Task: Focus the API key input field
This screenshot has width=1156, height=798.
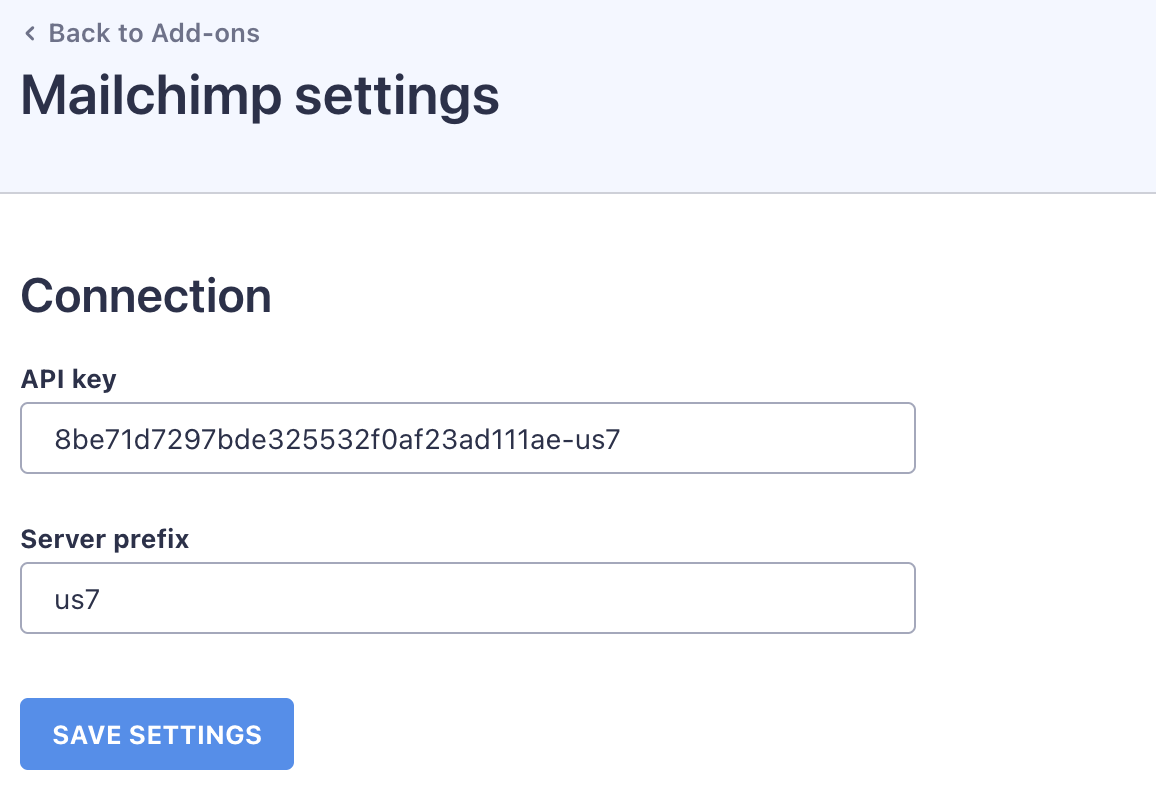Action: [467, 438]
